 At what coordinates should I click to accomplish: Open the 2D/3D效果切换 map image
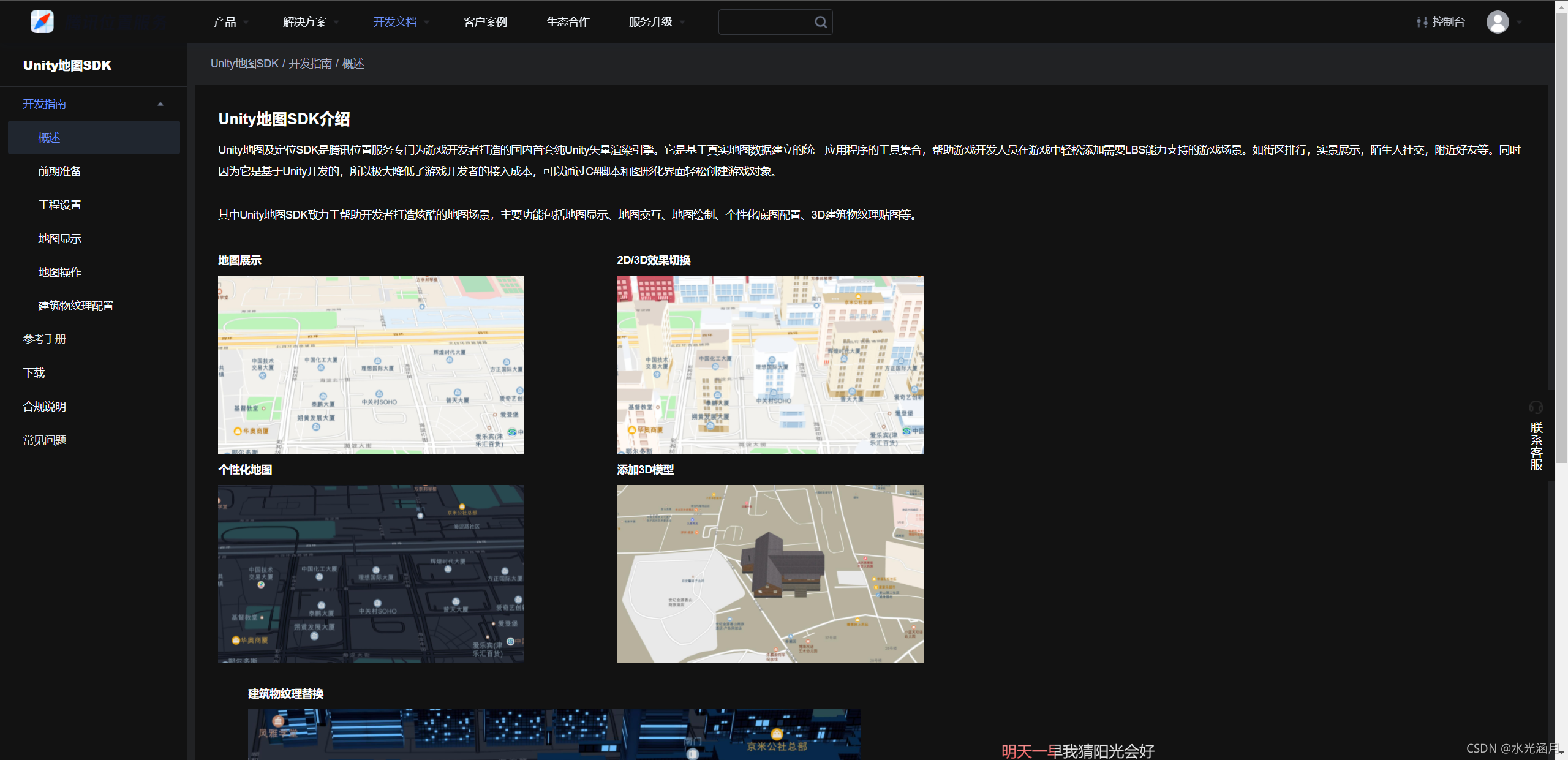[x=770, y=365]
